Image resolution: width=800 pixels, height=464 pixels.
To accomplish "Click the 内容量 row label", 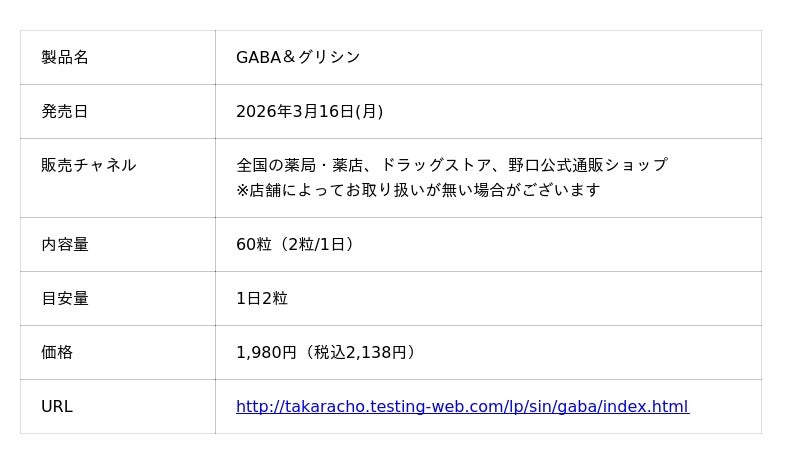I will (65, 245).
